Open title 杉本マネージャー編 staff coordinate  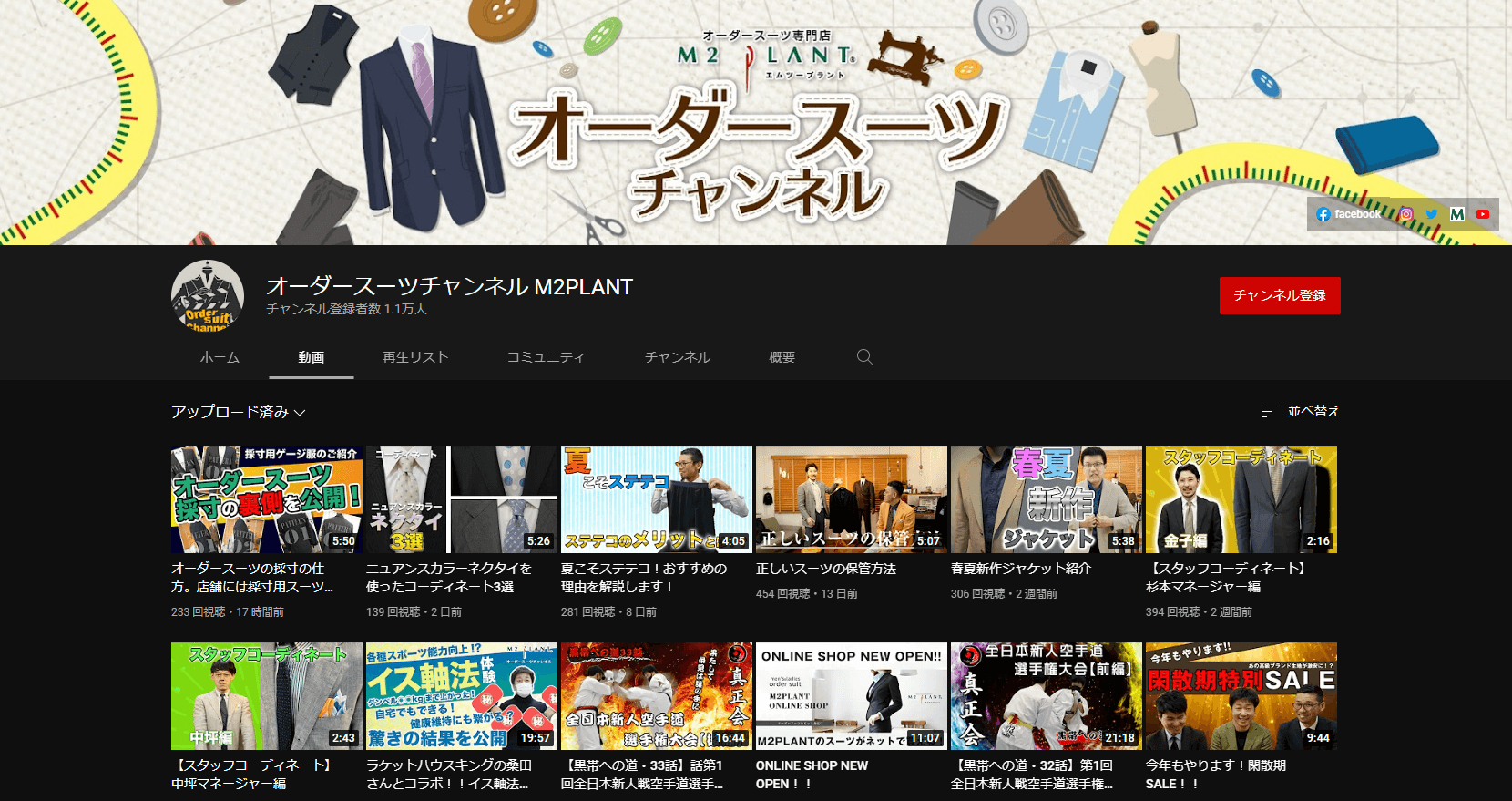click(1226, 578)
